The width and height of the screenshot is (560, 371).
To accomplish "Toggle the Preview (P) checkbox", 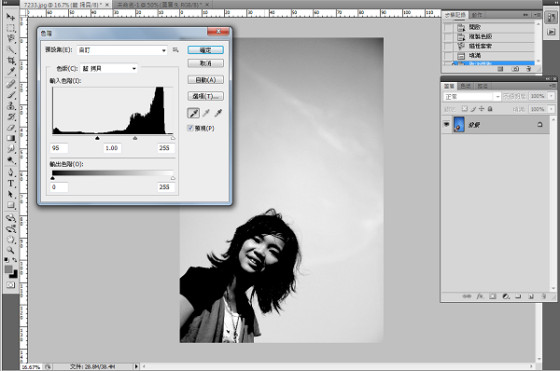I will (x=191, y=128).
